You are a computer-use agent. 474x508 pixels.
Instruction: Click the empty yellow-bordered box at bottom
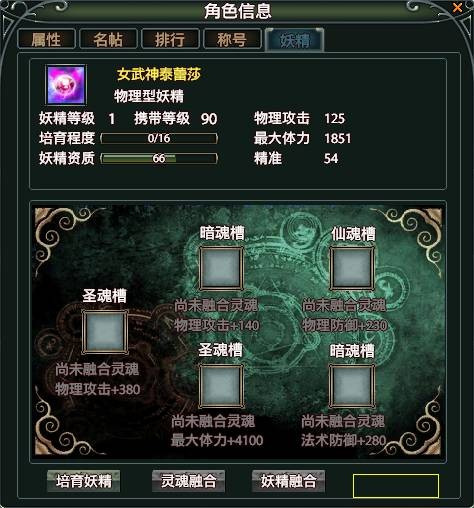pos(396,486)
